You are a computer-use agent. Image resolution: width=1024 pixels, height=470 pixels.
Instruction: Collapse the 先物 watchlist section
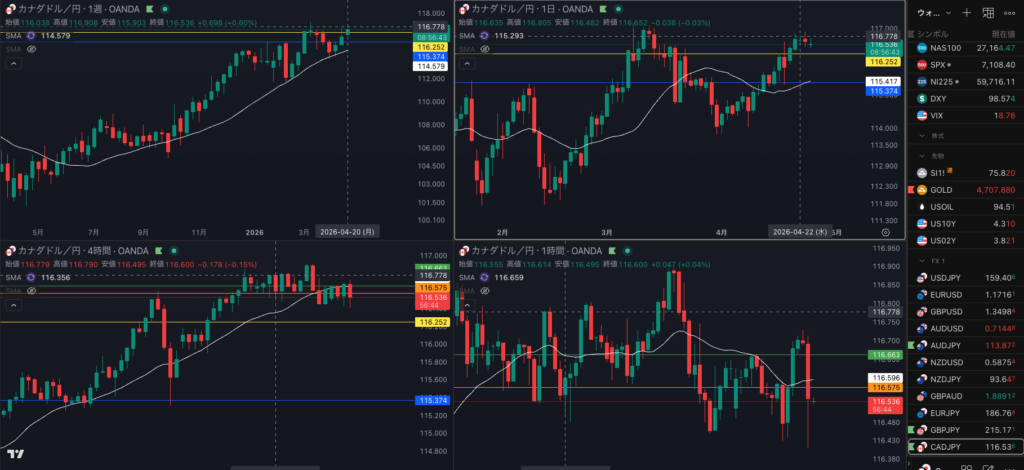tap(922, 156)
